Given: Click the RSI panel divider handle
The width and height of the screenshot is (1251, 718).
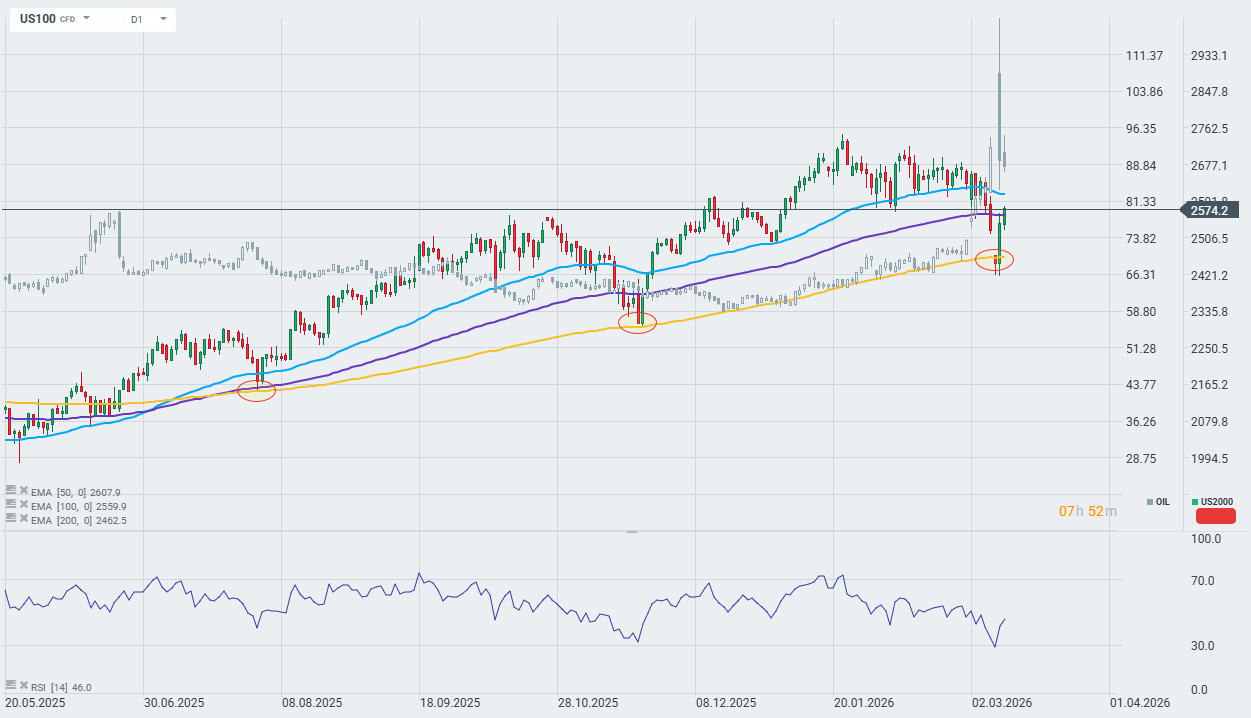Looking at the screenshot, I should (x=632, y=532).
